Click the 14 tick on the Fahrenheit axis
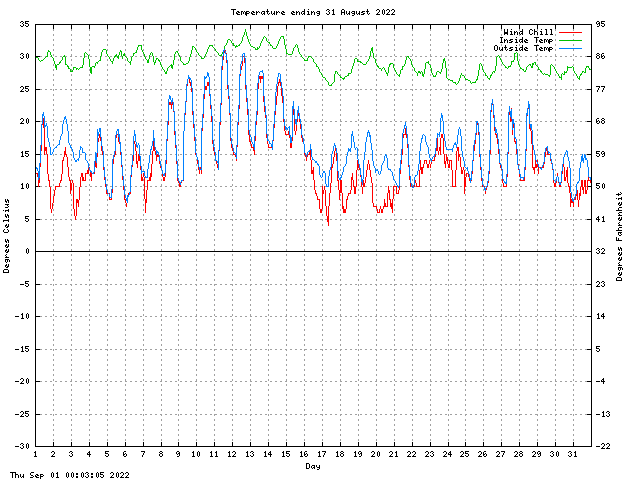Viewport: 640px width, 480px height. 600,316
